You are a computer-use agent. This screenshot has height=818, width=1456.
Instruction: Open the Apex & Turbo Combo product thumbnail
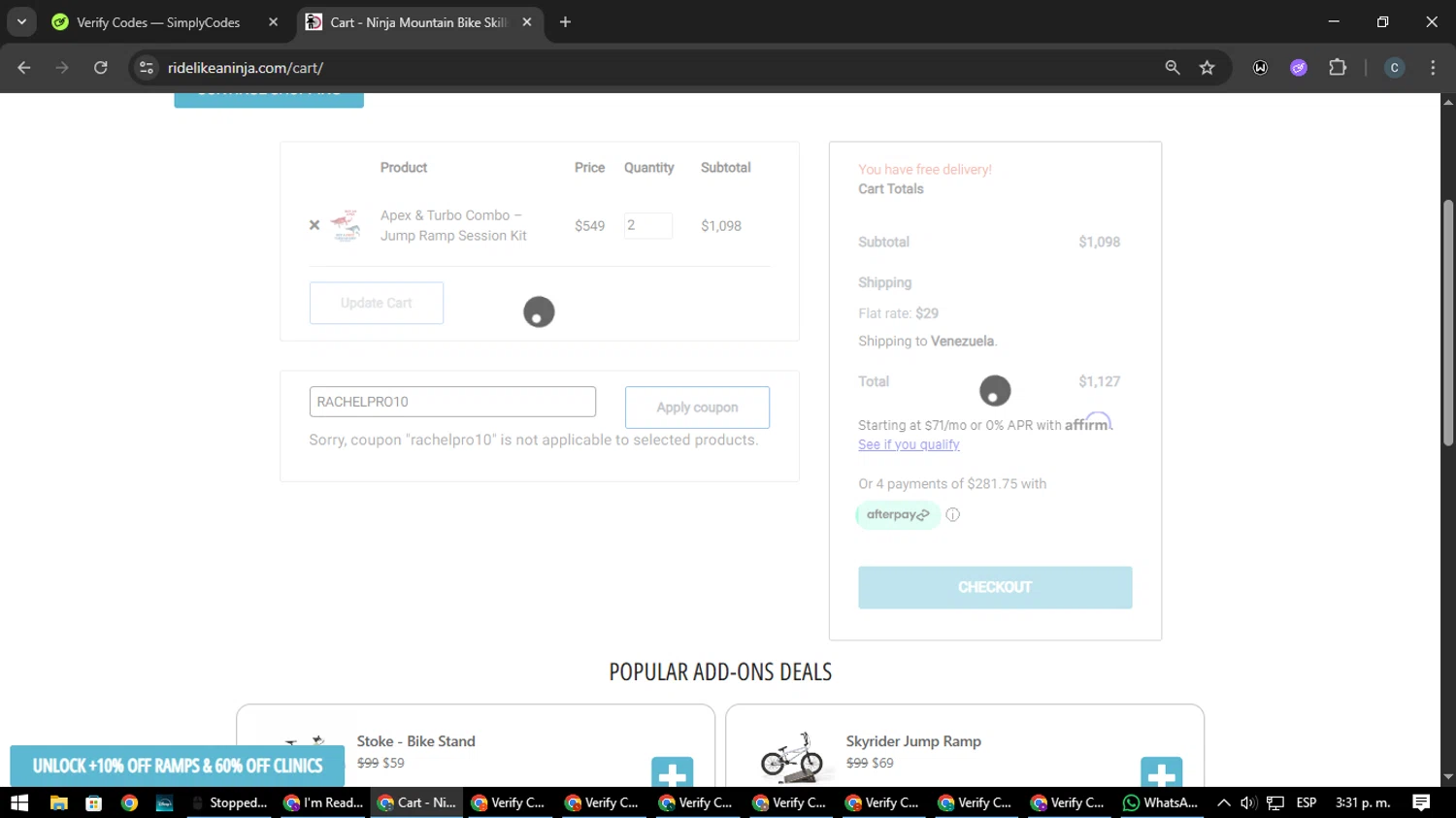(346, 225)
